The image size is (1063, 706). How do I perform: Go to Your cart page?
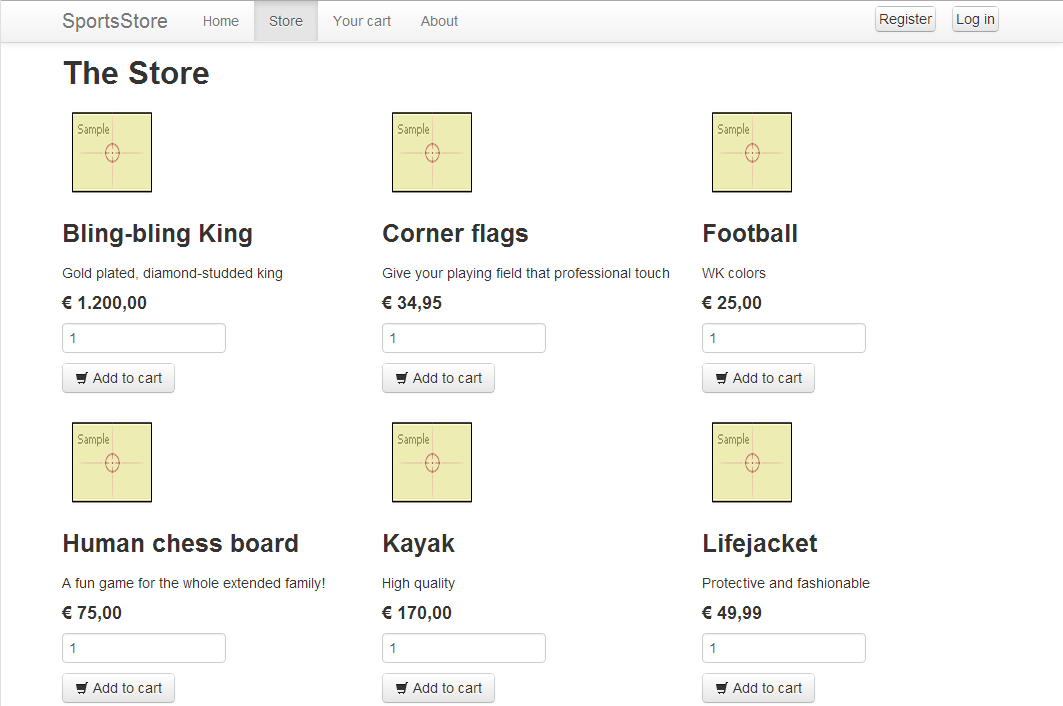(x=361, y=21)
